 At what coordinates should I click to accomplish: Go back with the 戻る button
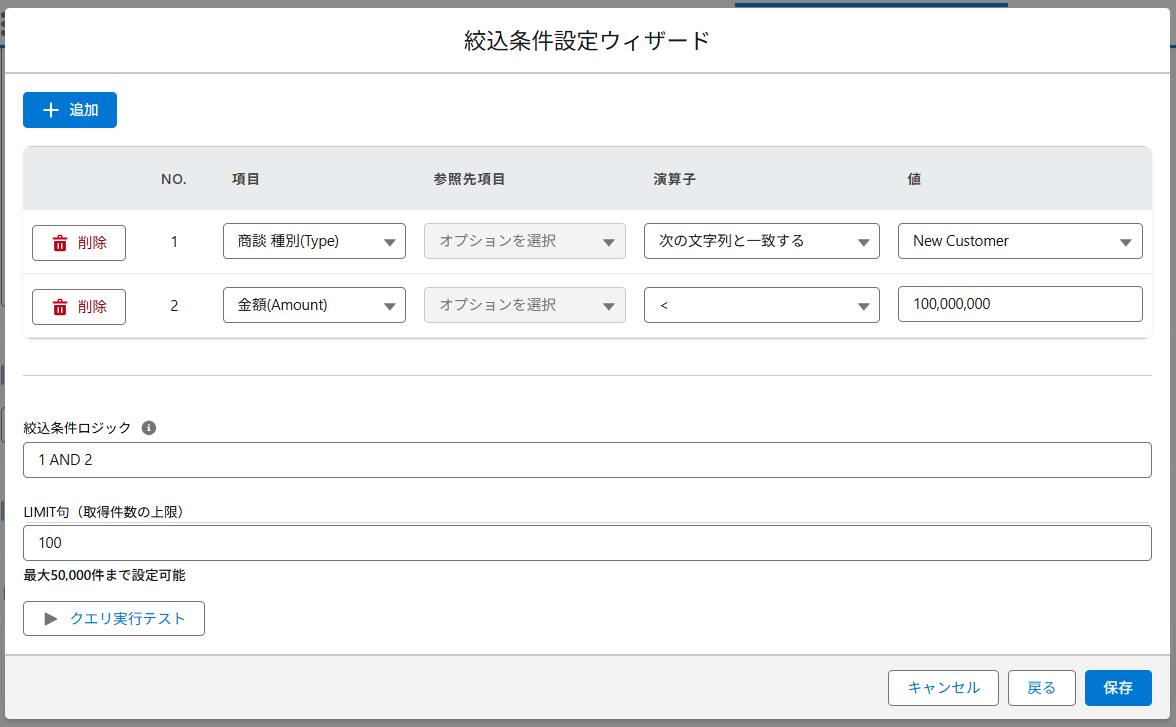pos(1041,688)
